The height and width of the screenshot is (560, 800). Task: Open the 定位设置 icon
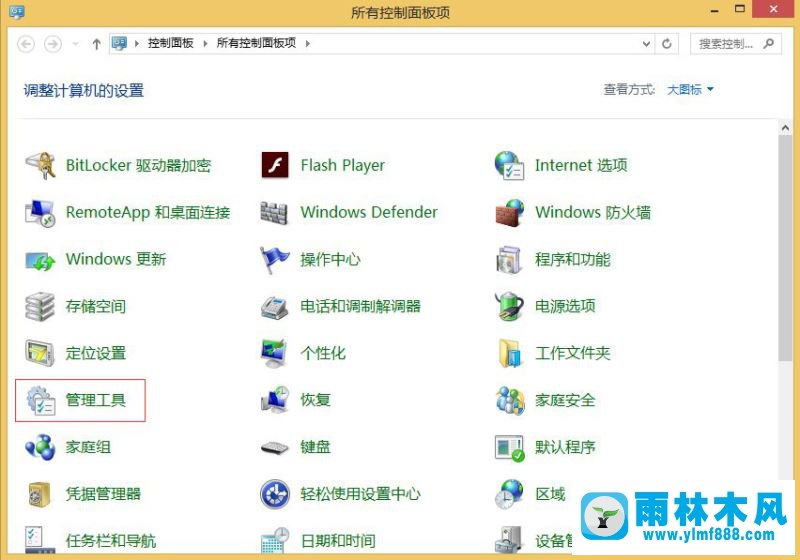pyautogui.click(x=40, y=353)
